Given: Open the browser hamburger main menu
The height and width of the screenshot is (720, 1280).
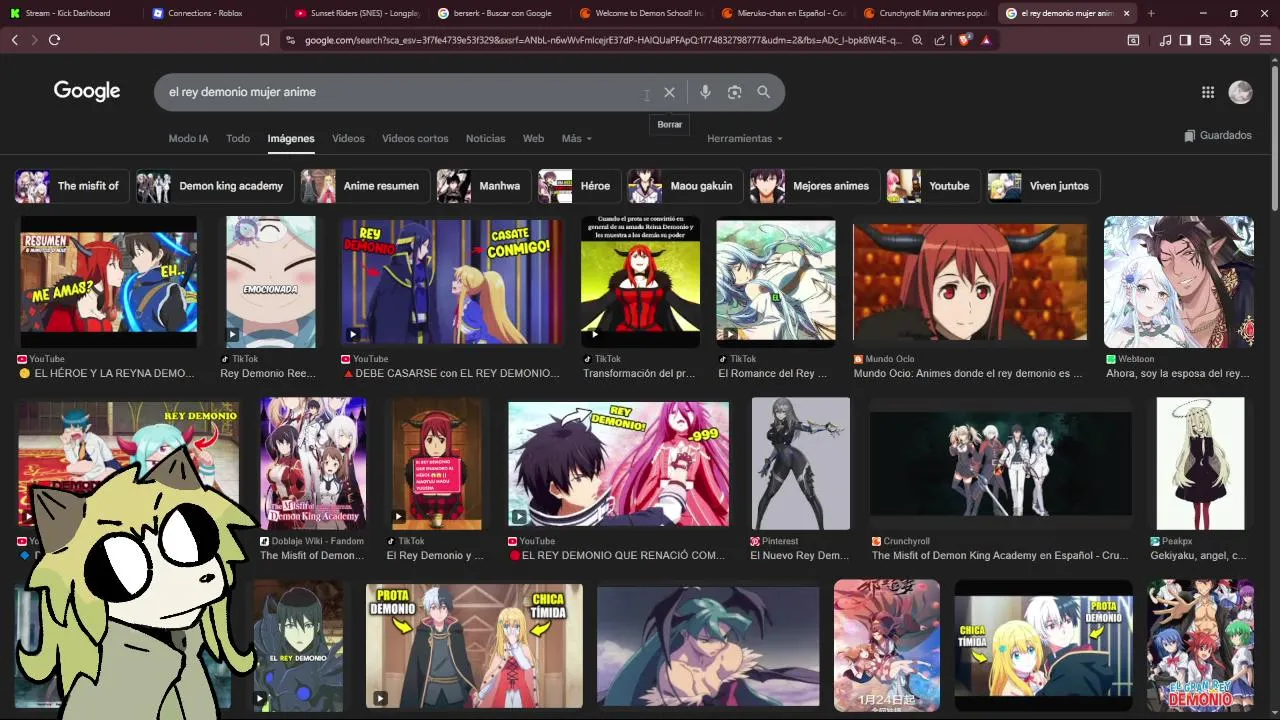Looking at the screenshot, I should point(1266,40).
